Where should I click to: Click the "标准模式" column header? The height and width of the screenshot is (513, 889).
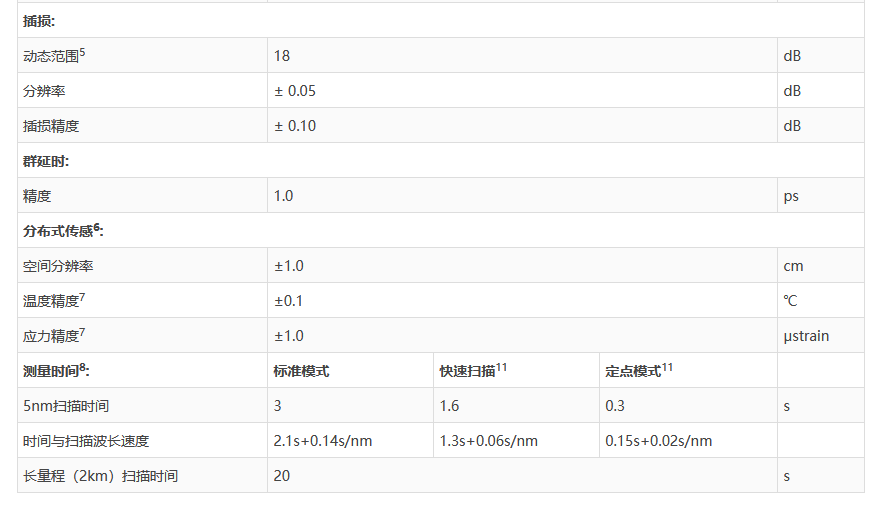point(301,371)
